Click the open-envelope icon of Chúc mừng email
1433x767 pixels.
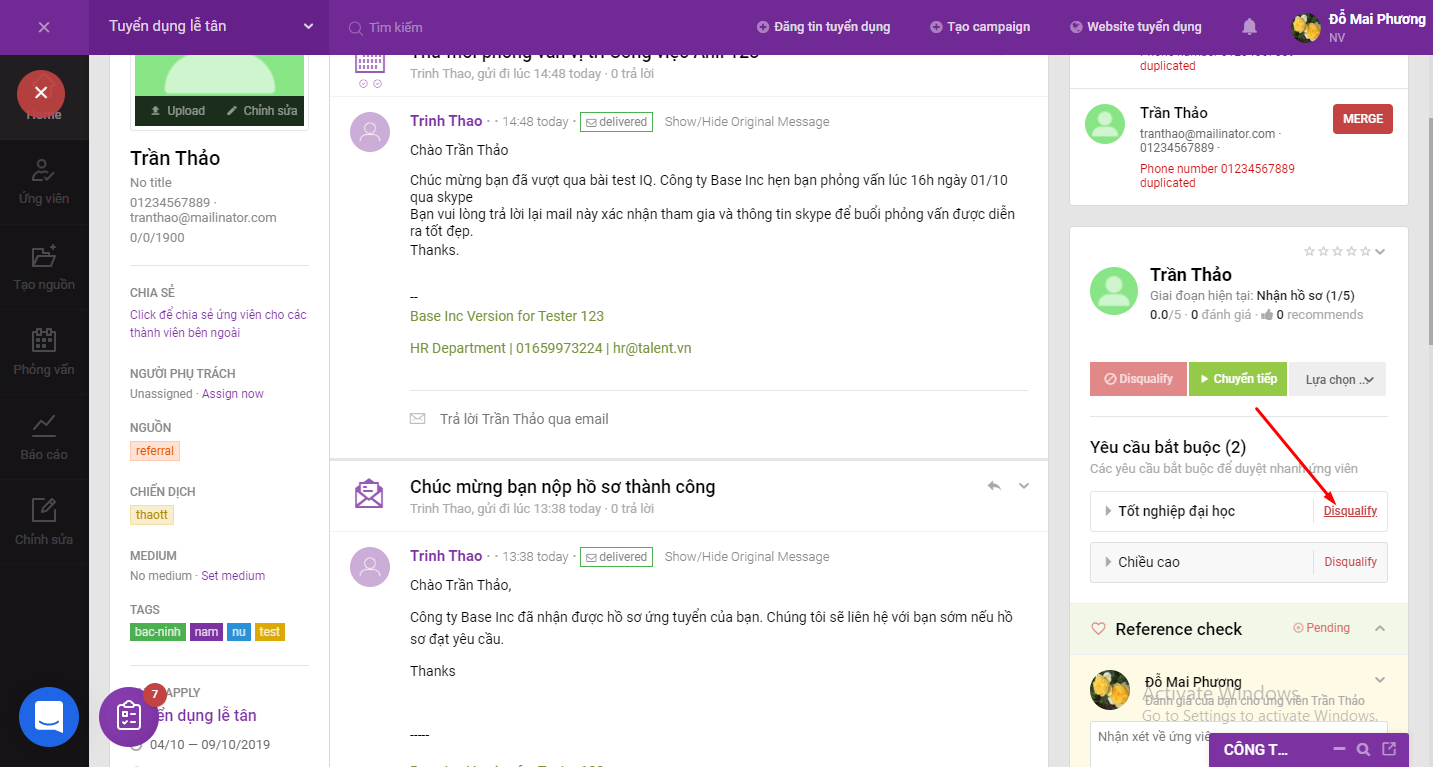[369, 493]
